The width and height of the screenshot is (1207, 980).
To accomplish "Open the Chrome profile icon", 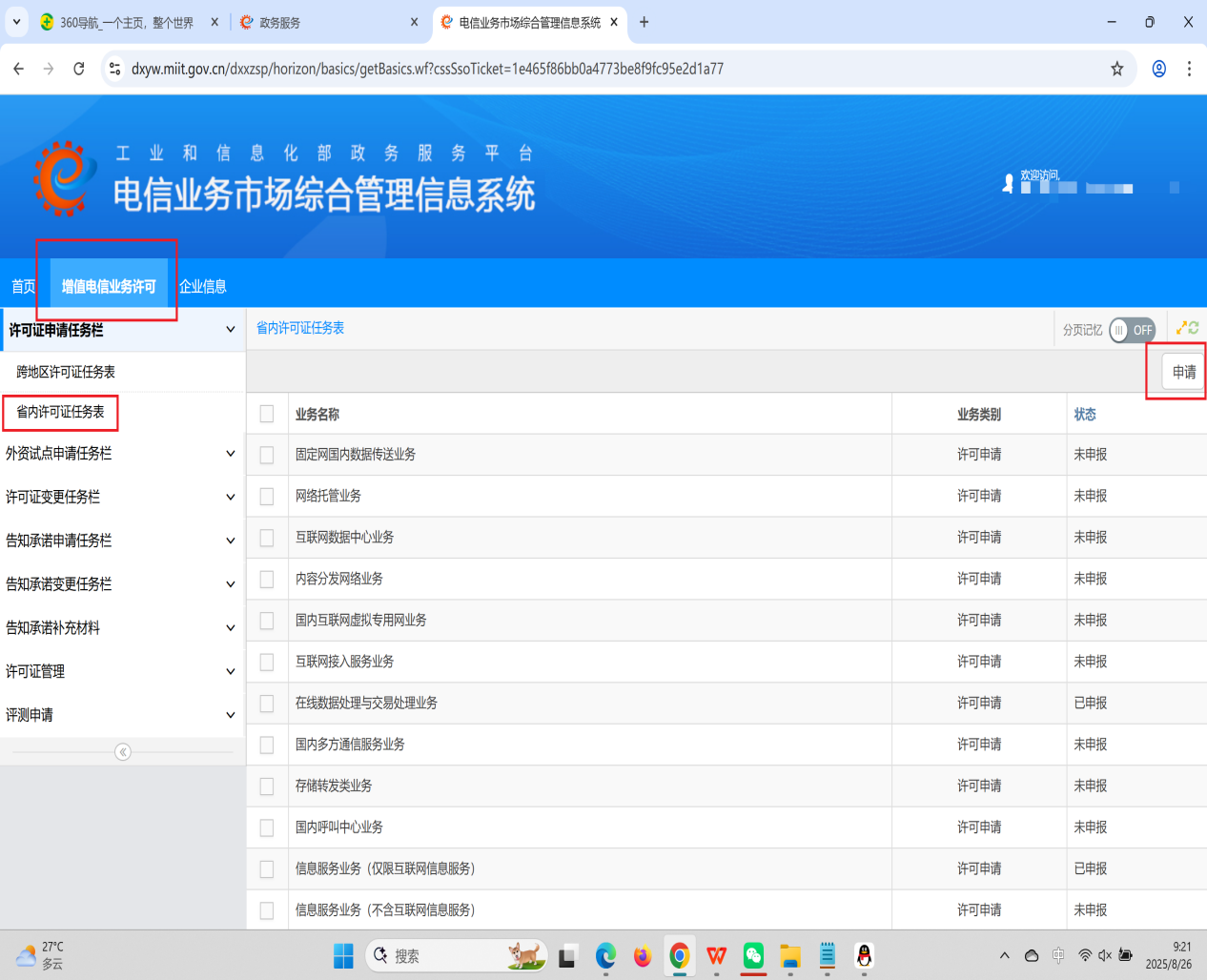I will point(1158,69).
